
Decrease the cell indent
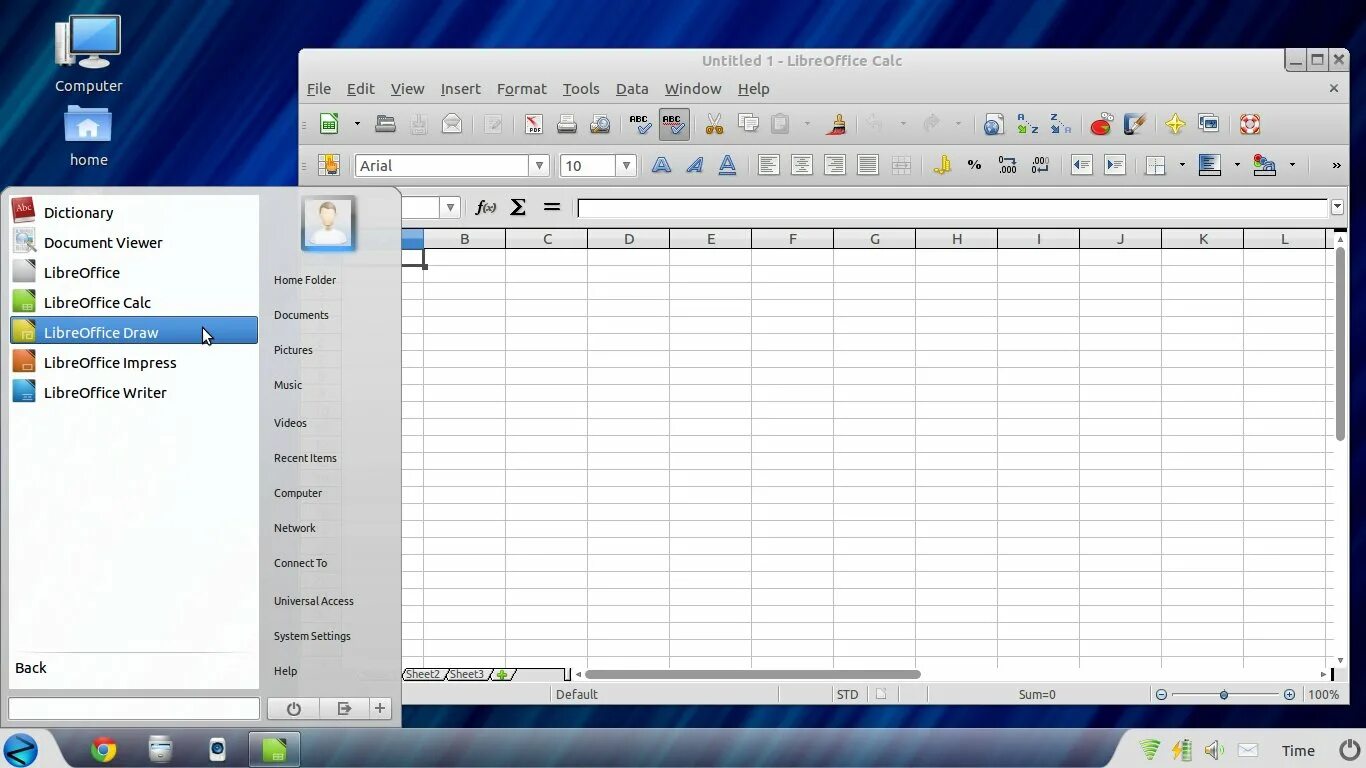click(1081, 165)
